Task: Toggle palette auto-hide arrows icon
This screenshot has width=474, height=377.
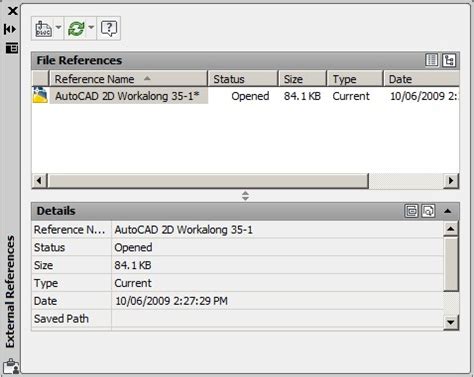Action: click(x=10, y=29)
